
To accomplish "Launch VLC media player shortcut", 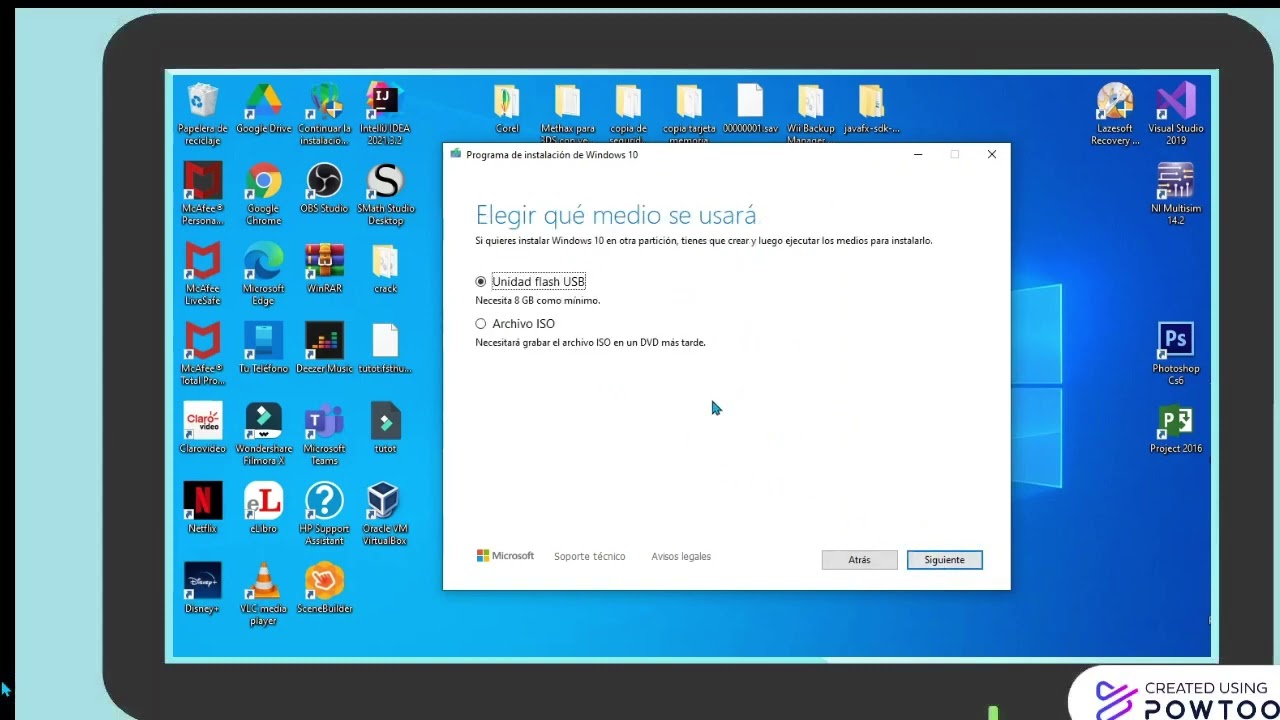I will [x=264, y=581].
